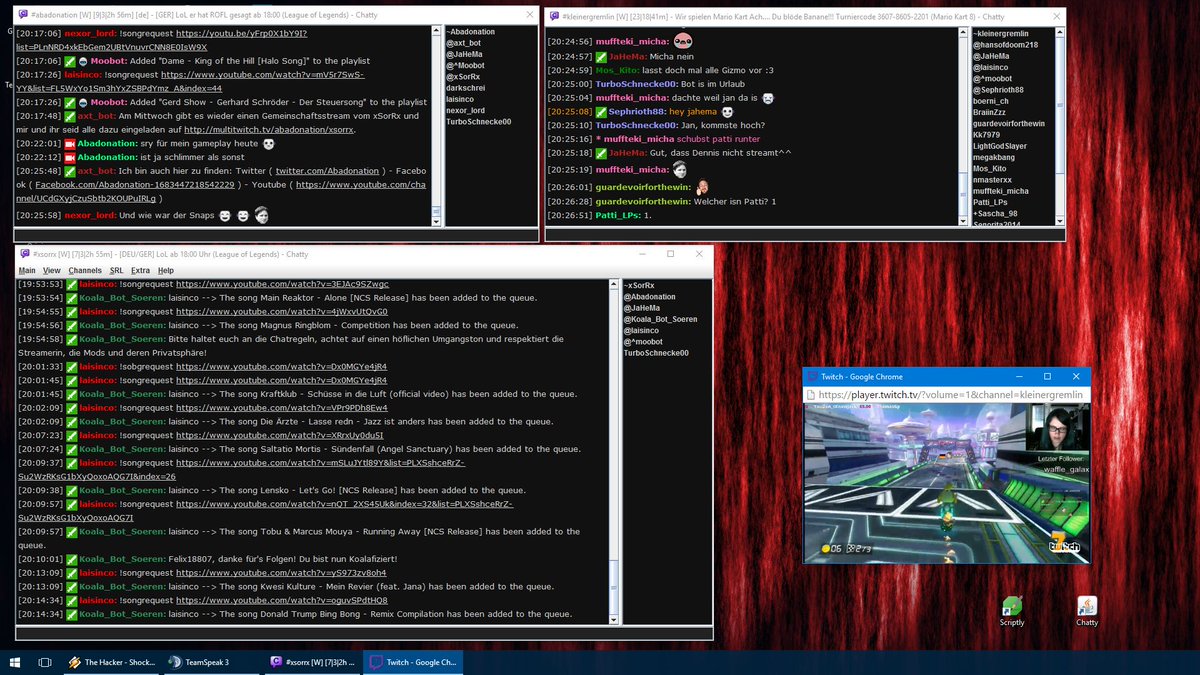Open the SRL menu

pyautogui.click(x=116, y=270)
